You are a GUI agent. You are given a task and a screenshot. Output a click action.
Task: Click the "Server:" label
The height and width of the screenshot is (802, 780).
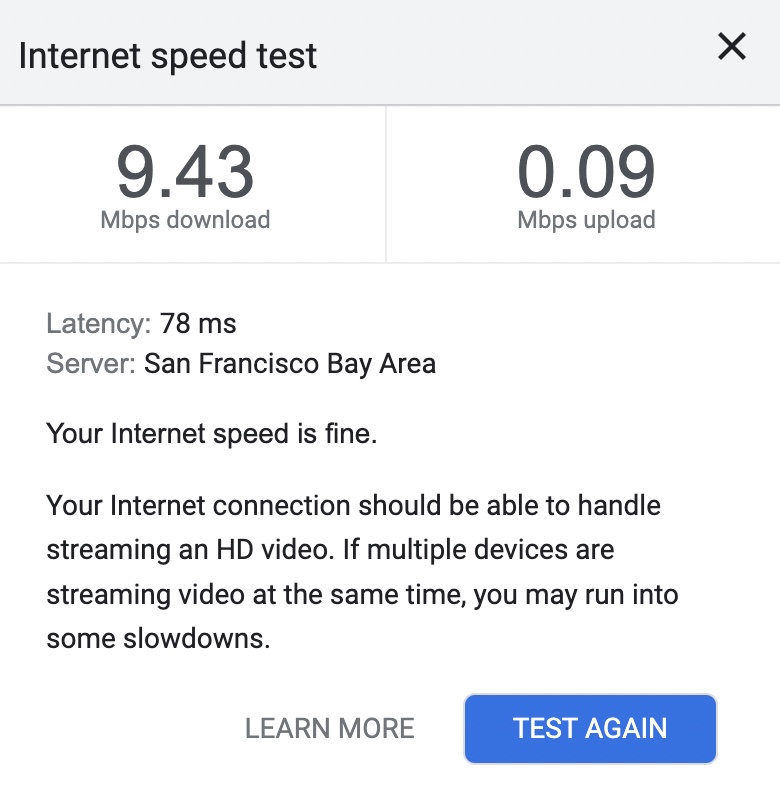point(91,363)
